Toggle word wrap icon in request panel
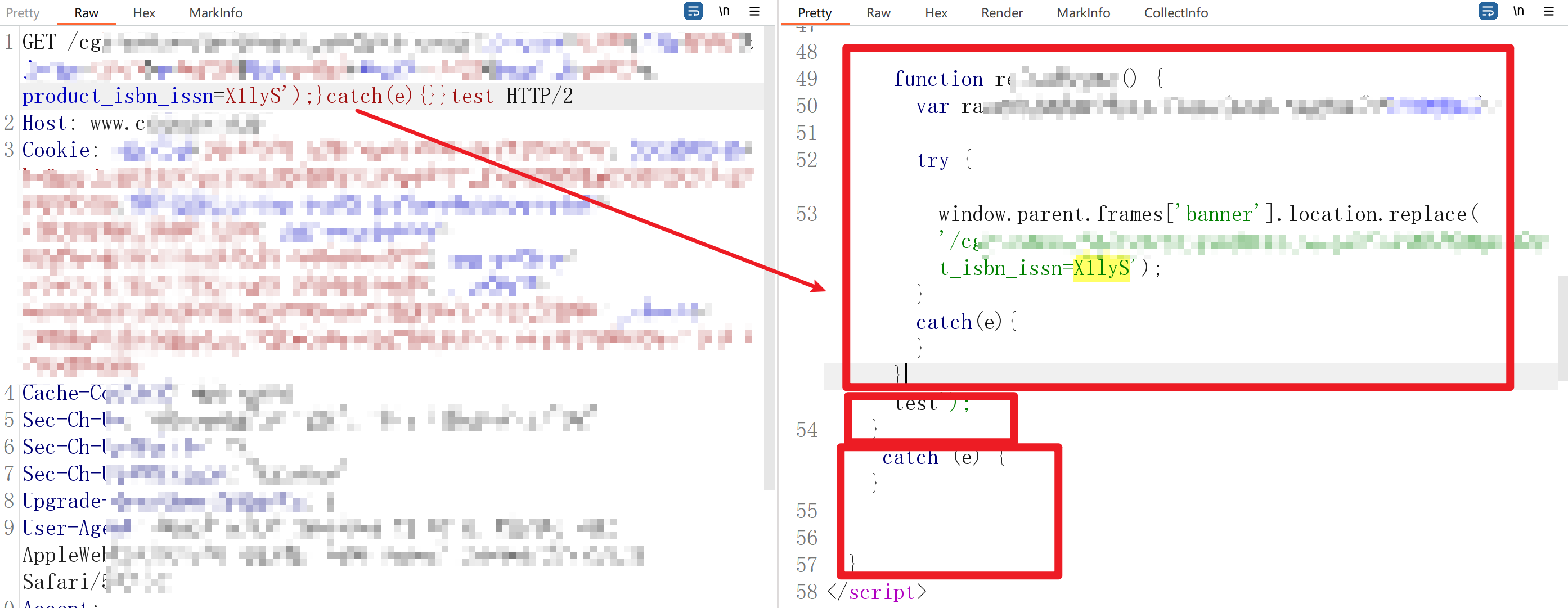This screenshot has width=1568, height=608. click(x=693, y=11)
